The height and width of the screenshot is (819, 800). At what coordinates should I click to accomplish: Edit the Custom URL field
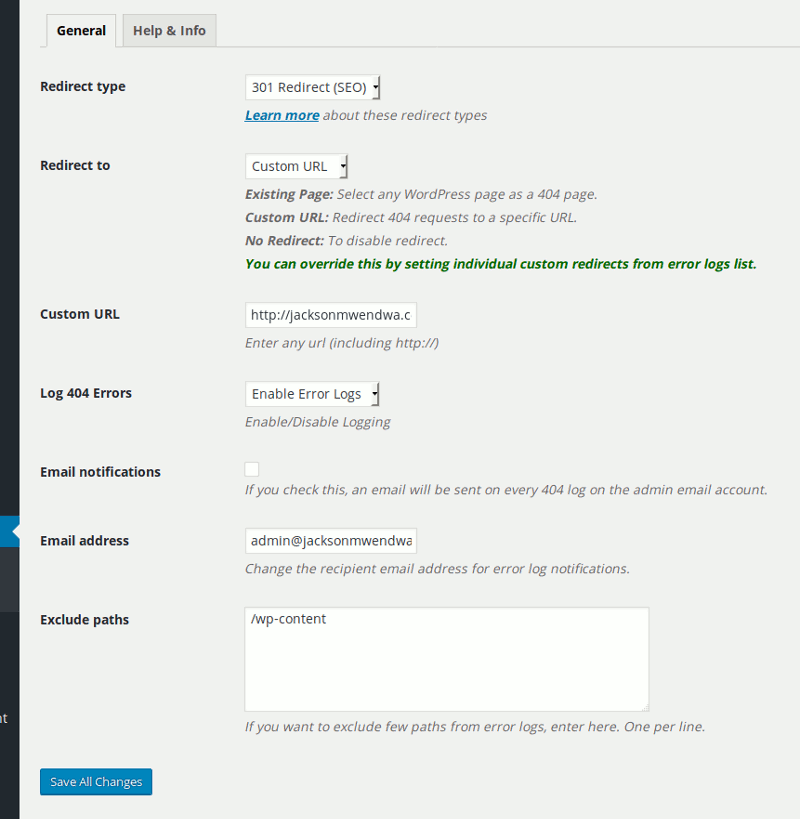tap(330, 314)
